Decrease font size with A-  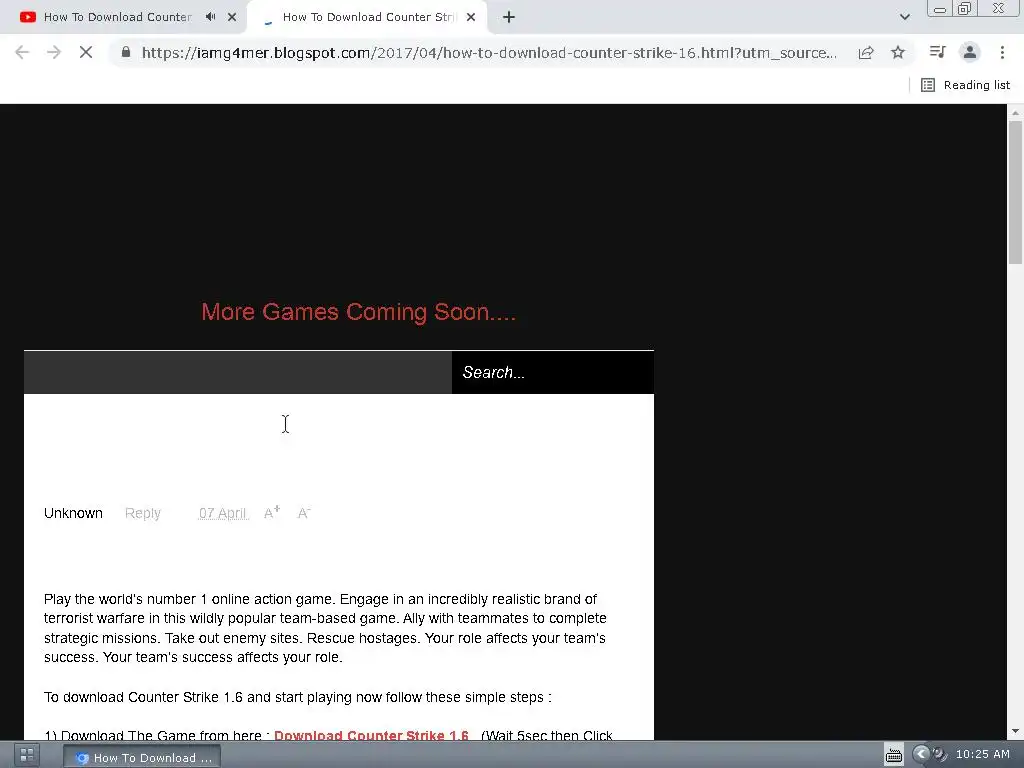coord(304,513)
